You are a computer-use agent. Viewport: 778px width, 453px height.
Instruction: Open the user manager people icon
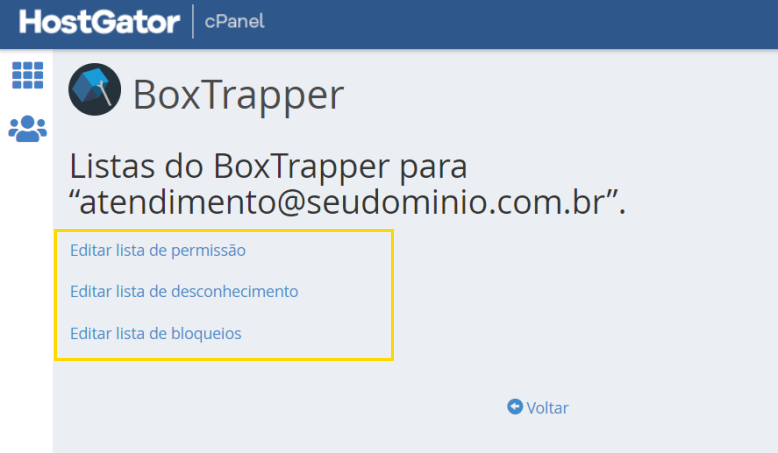pos(28,129)
